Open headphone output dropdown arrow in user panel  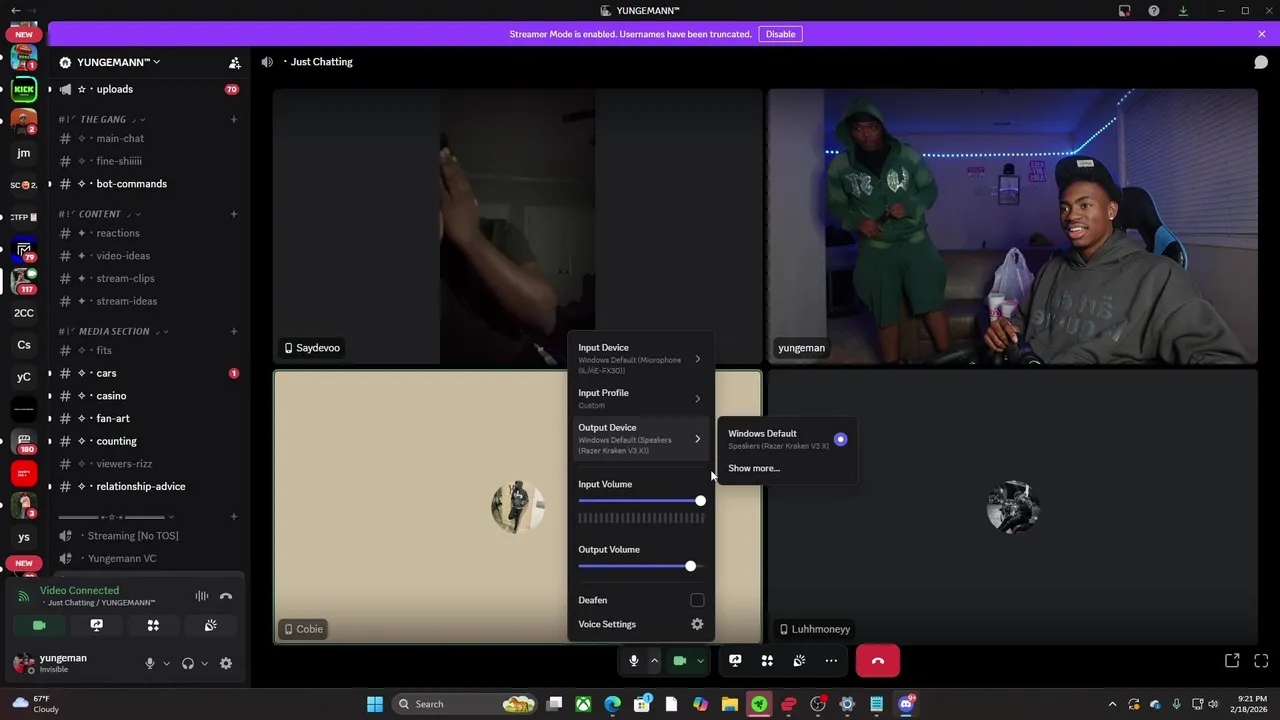pyautogui.click(x=204, y=663)
